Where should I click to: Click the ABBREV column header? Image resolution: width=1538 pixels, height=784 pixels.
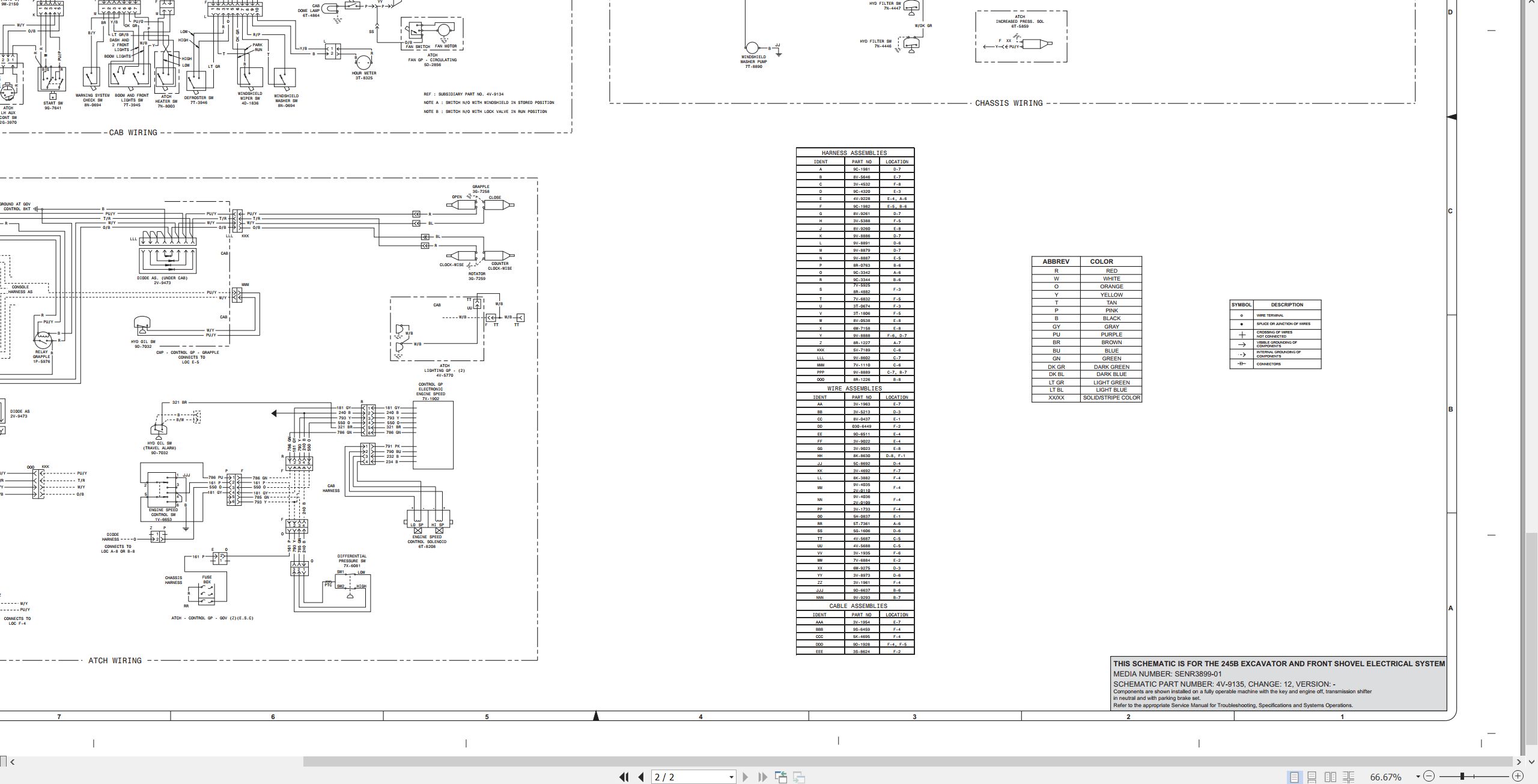pos(1056,261)
